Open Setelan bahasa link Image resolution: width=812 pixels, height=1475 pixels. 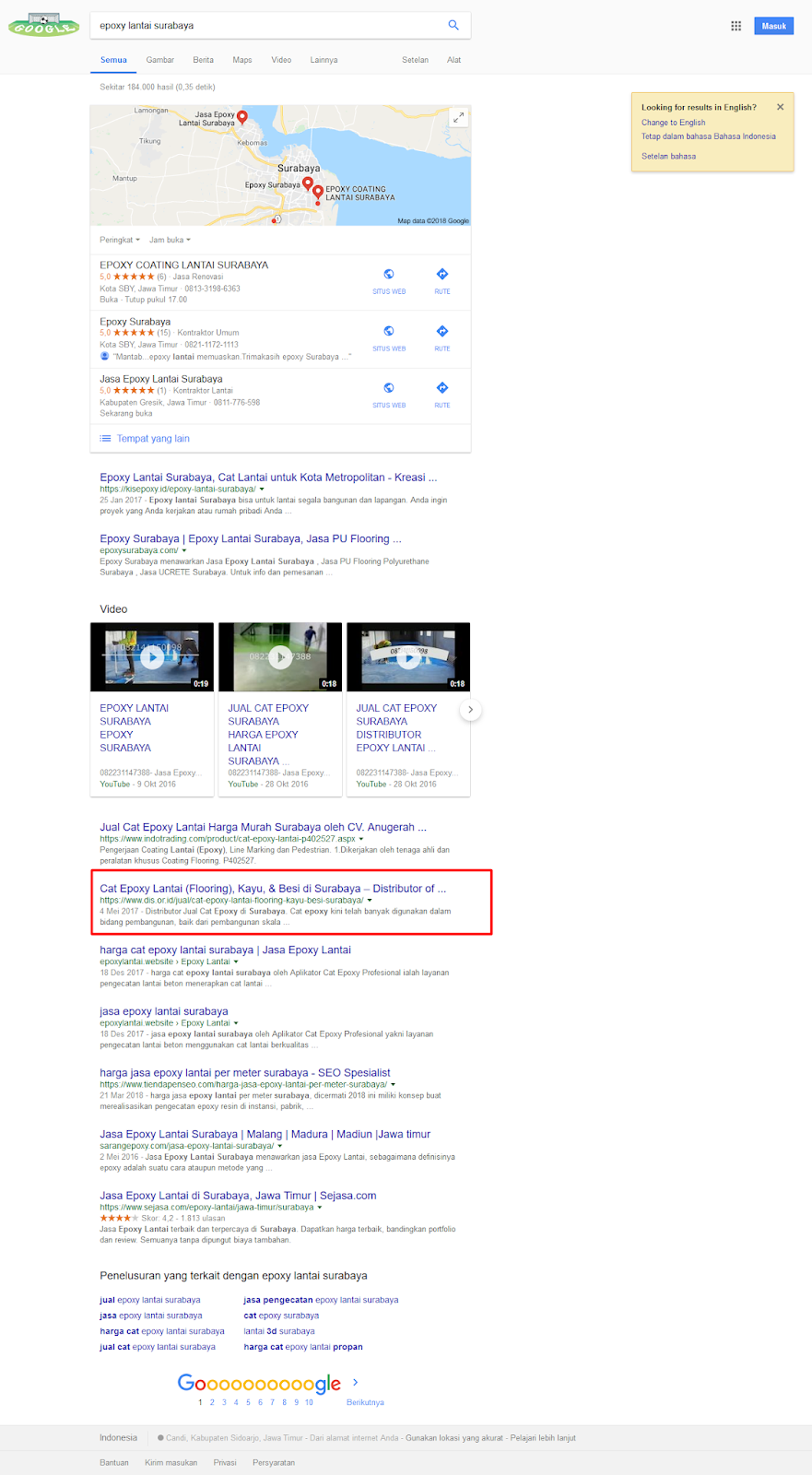[669, 157]
